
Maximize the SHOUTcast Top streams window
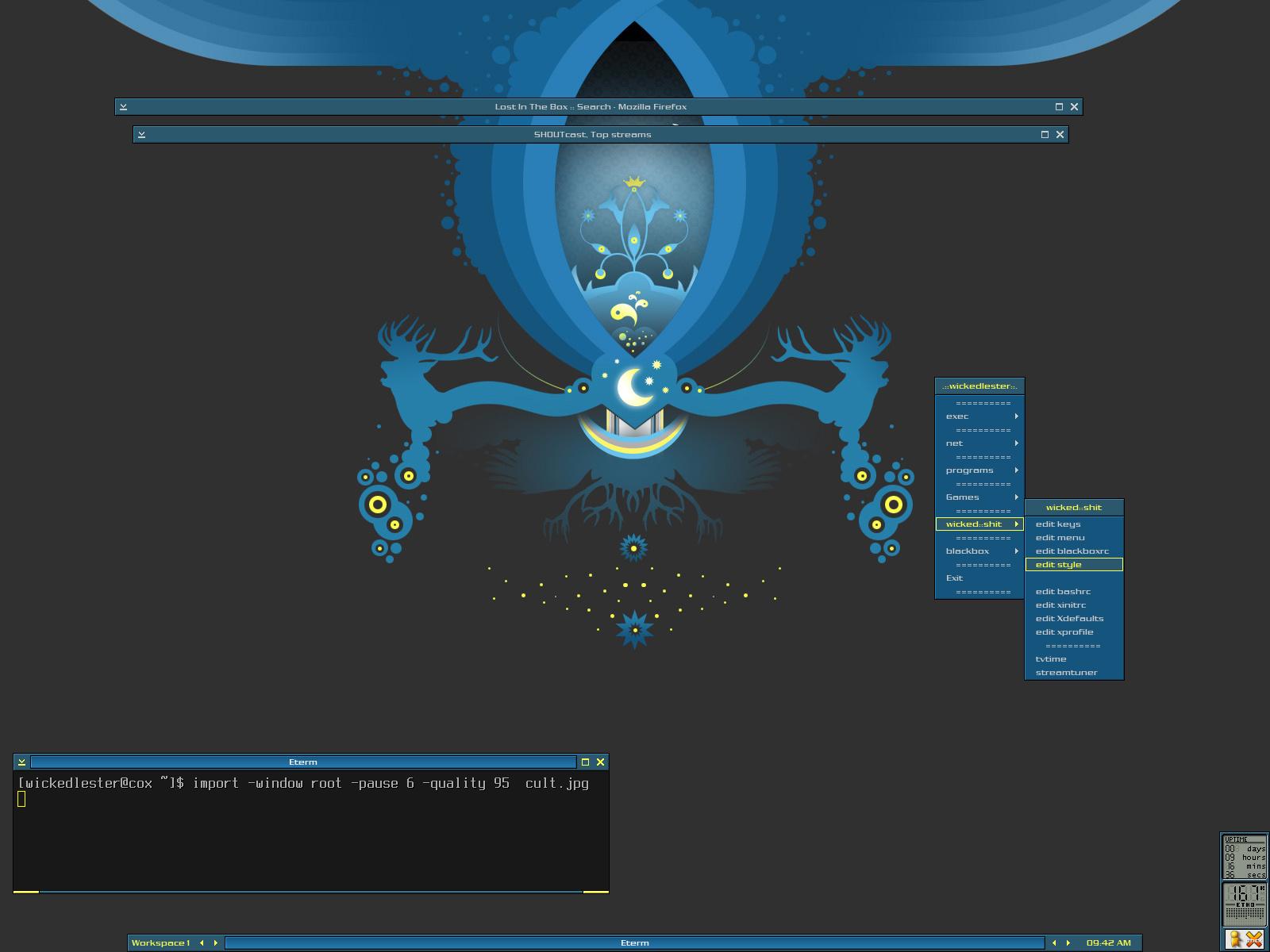(x=1045, y=135)
